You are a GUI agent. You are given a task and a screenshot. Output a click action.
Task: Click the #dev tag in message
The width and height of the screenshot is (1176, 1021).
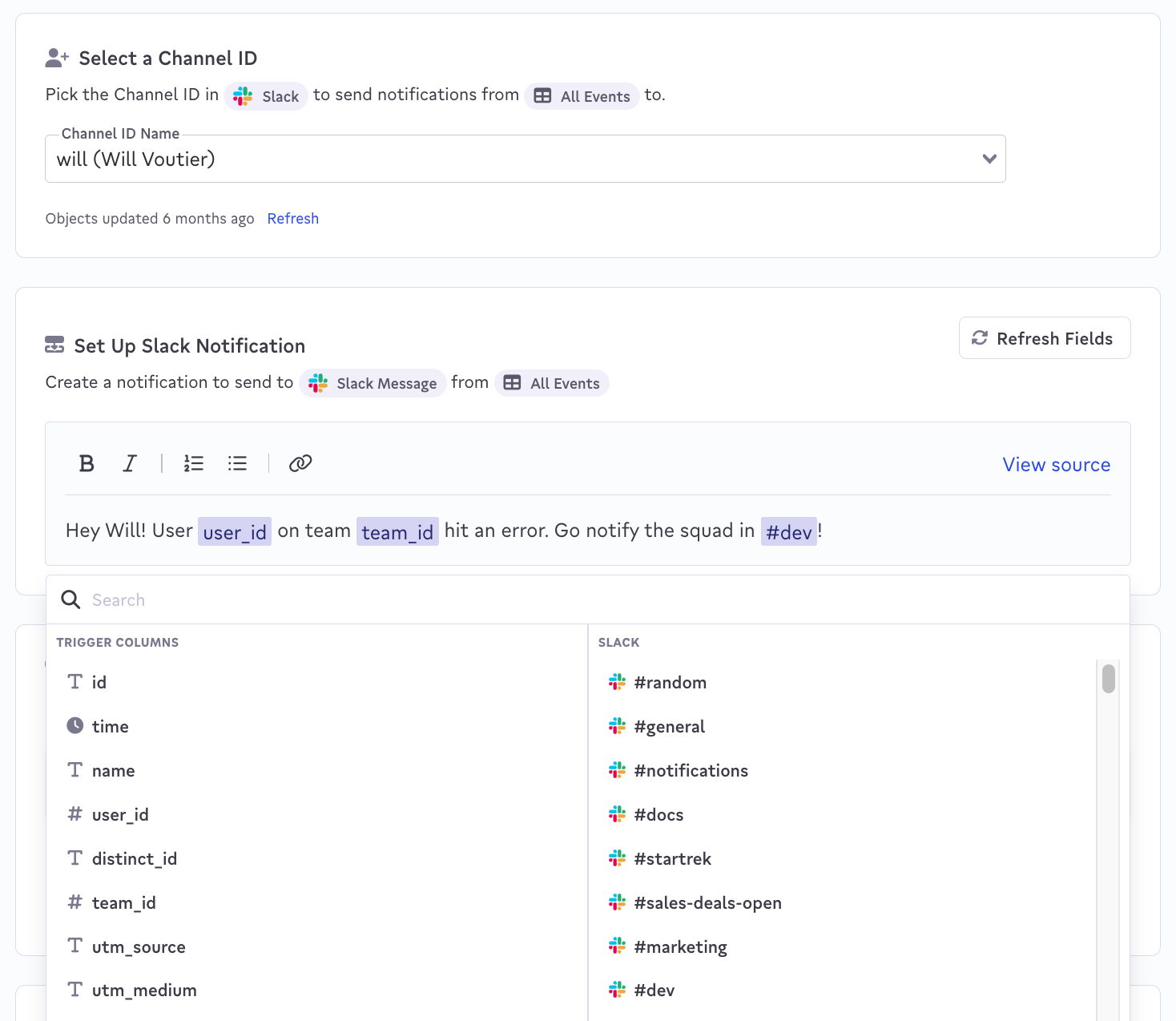[788, 531]
